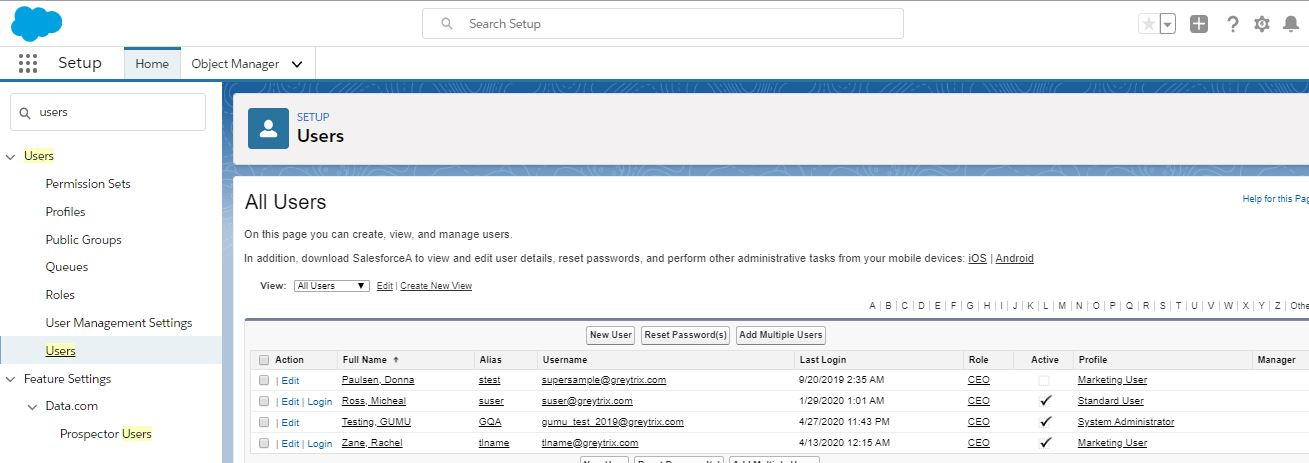Open Profiles in the sidebar
1309x463 pixels.
[65, 212]
